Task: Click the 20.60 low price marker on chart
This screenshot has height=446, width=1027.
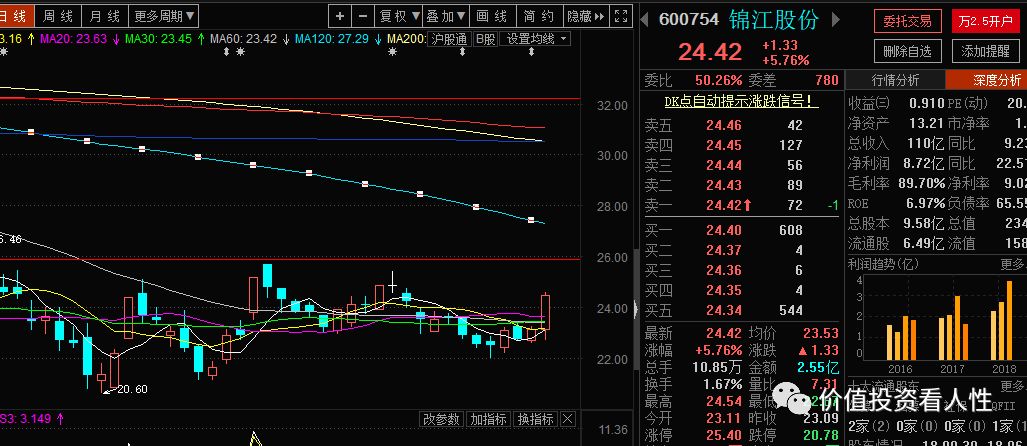Action: 132,389
